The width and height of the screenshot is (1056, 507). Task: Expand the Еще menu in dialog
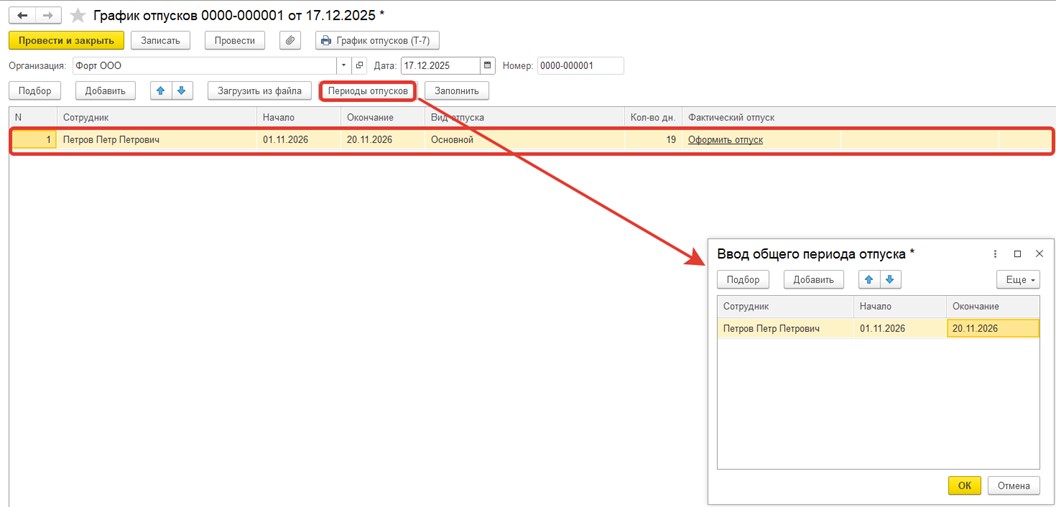pos(1017,280)
